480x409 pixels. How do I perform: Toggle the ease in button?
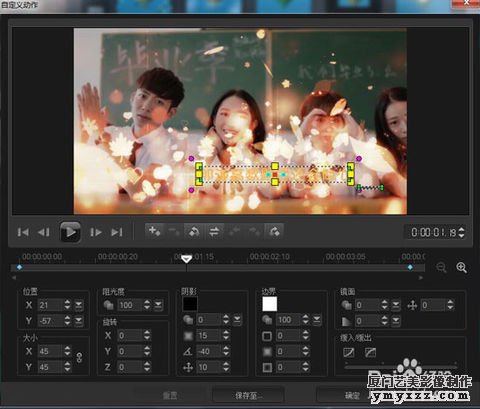pyautogui.click(x=349, y=352)
